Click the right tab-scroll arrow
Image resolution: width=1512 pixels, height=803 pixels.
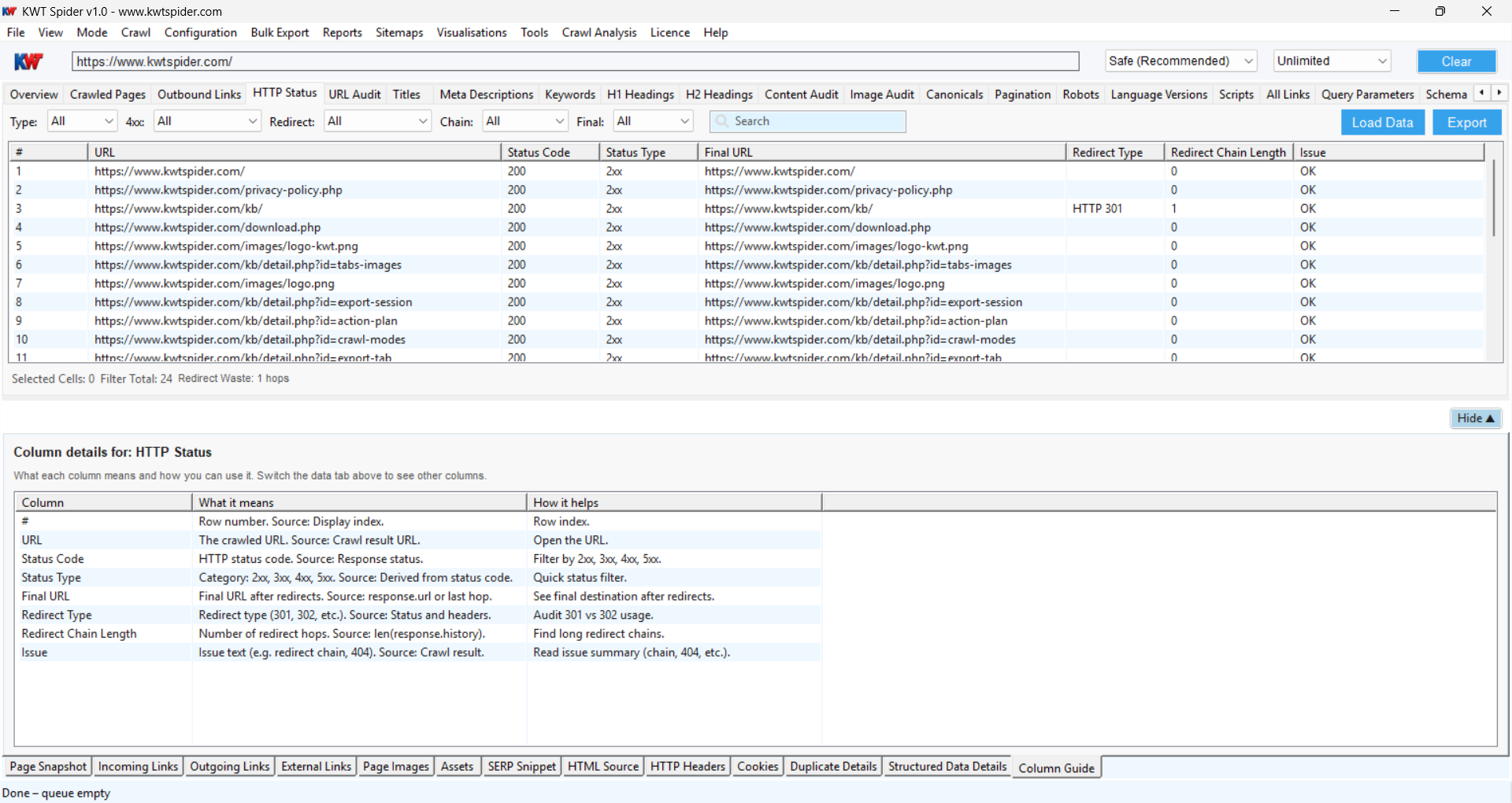pos(1500,92)
